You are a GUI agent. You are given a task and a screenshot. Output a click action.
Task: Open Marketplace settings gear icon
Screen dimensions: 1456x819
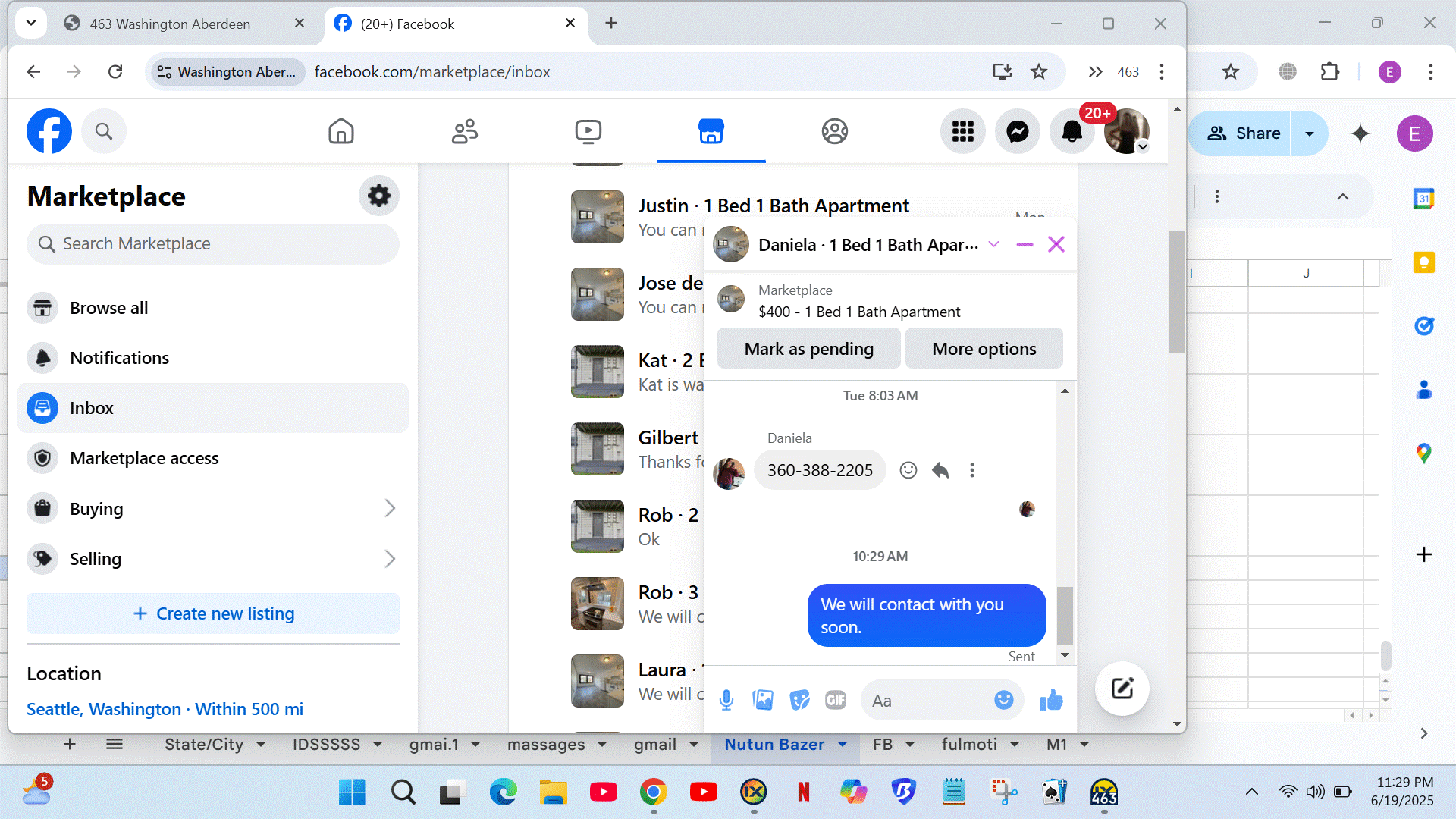coord(378,196)
